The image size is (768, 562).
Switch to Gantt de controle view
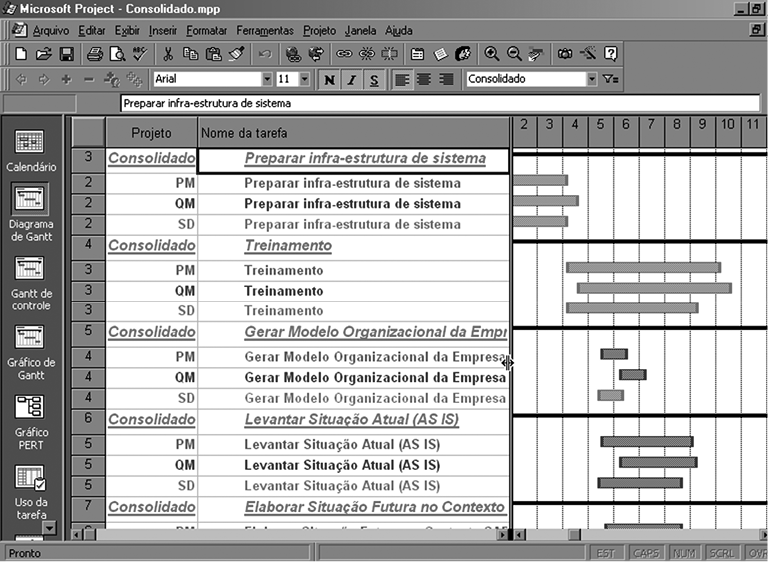coord(30,283)
